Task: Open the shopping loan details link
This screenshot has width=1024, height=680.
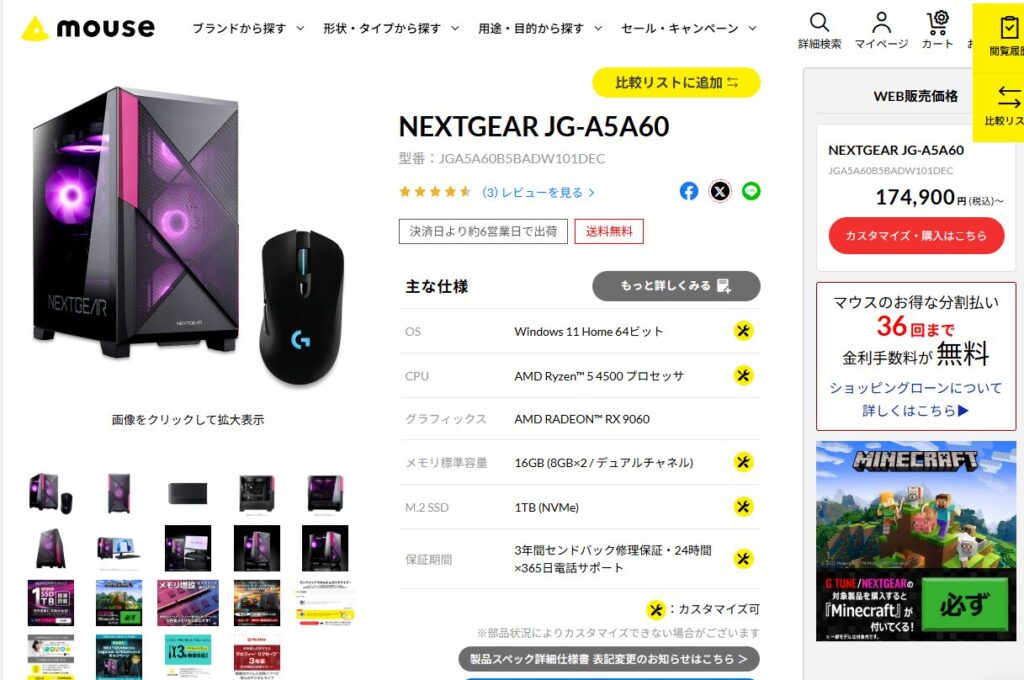Action: point(916,399)
